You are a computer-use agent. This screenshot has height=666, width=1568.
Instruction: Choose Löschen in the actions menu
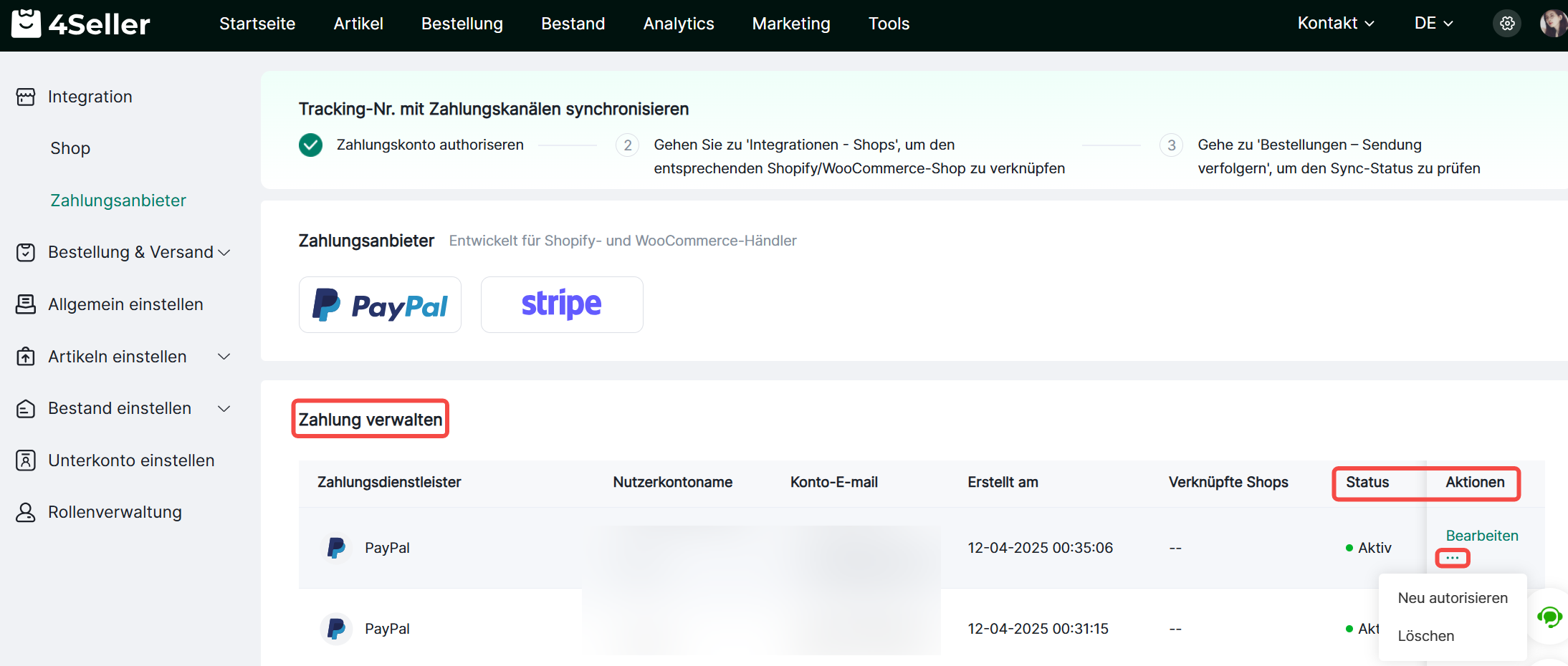[x=1426, y=636]
